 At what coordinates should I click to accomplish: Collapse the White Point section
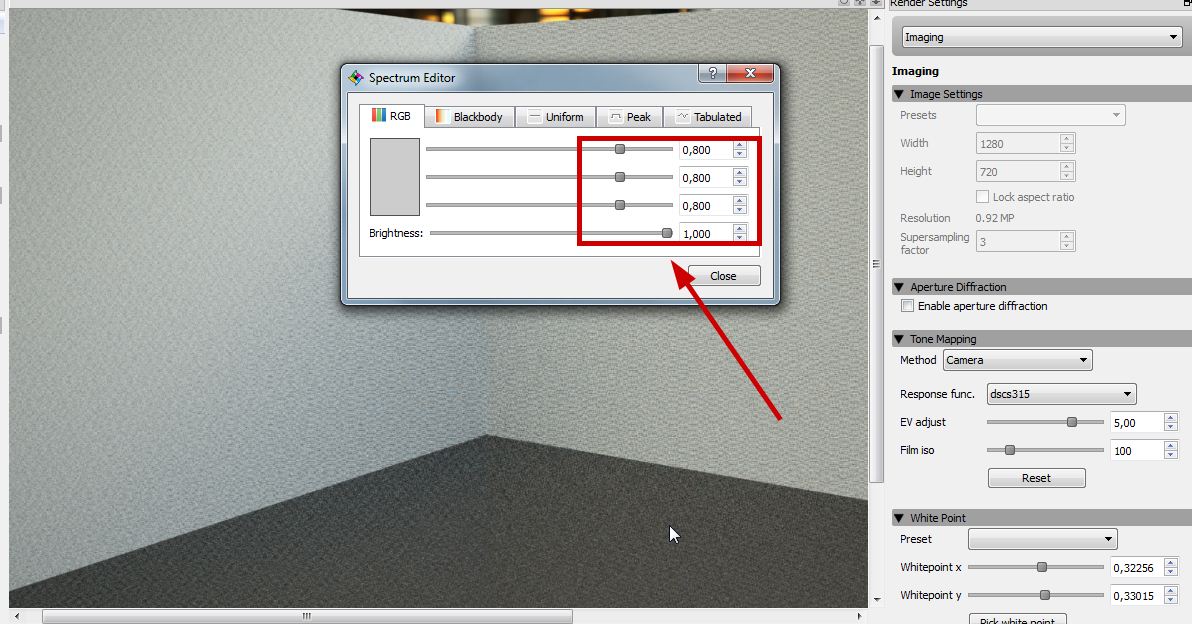click(899, 518)
